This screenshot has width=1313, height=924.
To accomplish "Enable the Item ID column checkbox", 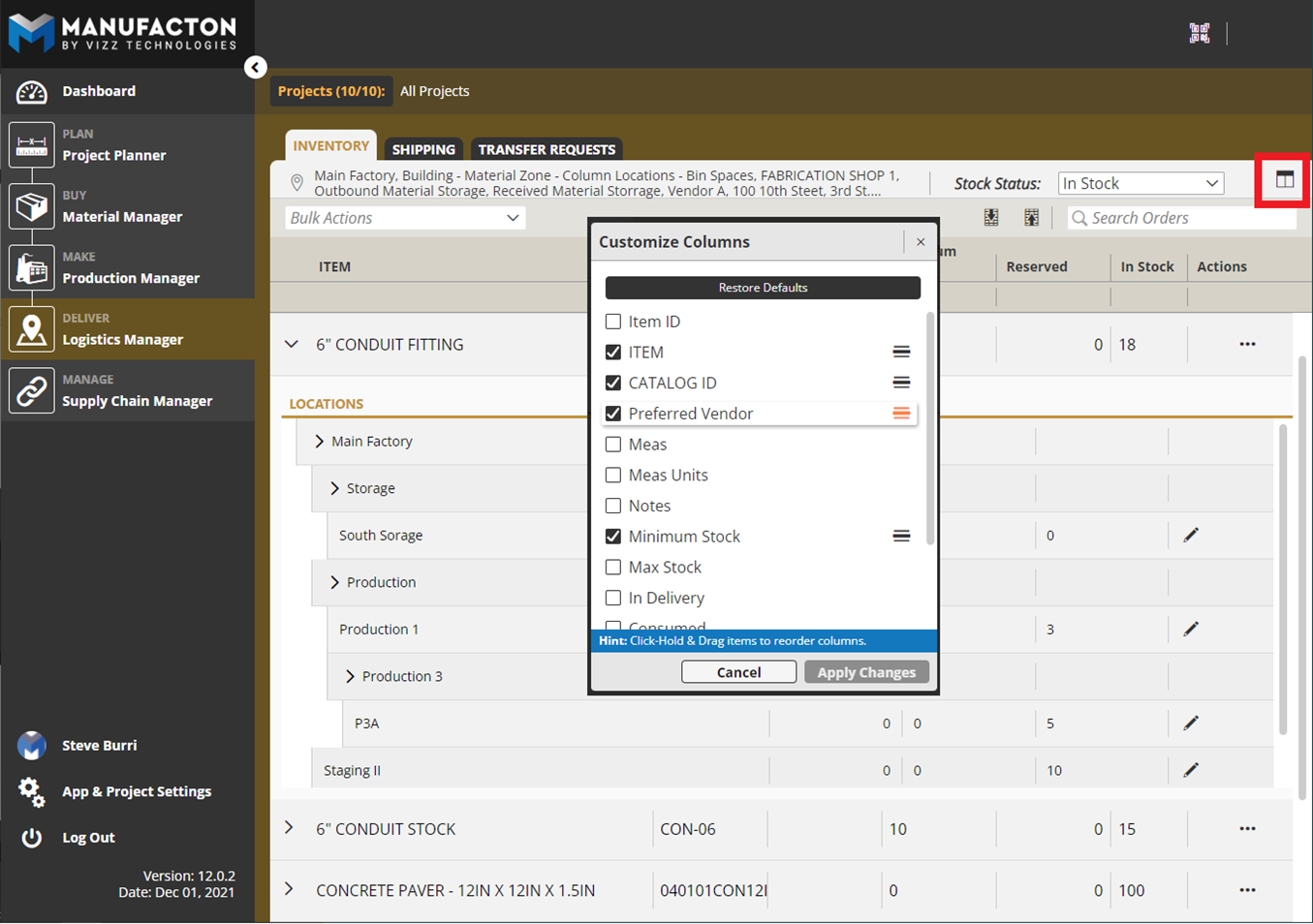I will 613,322.
